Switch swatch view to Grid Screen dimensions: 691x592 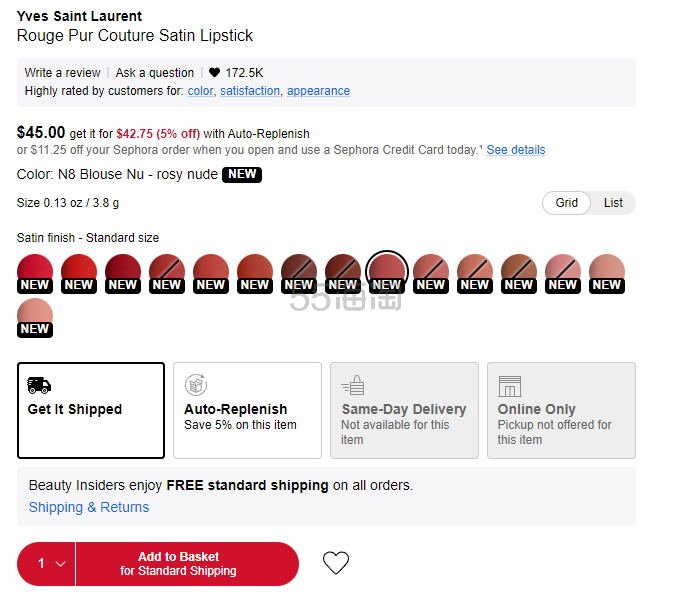coord(566,203)
